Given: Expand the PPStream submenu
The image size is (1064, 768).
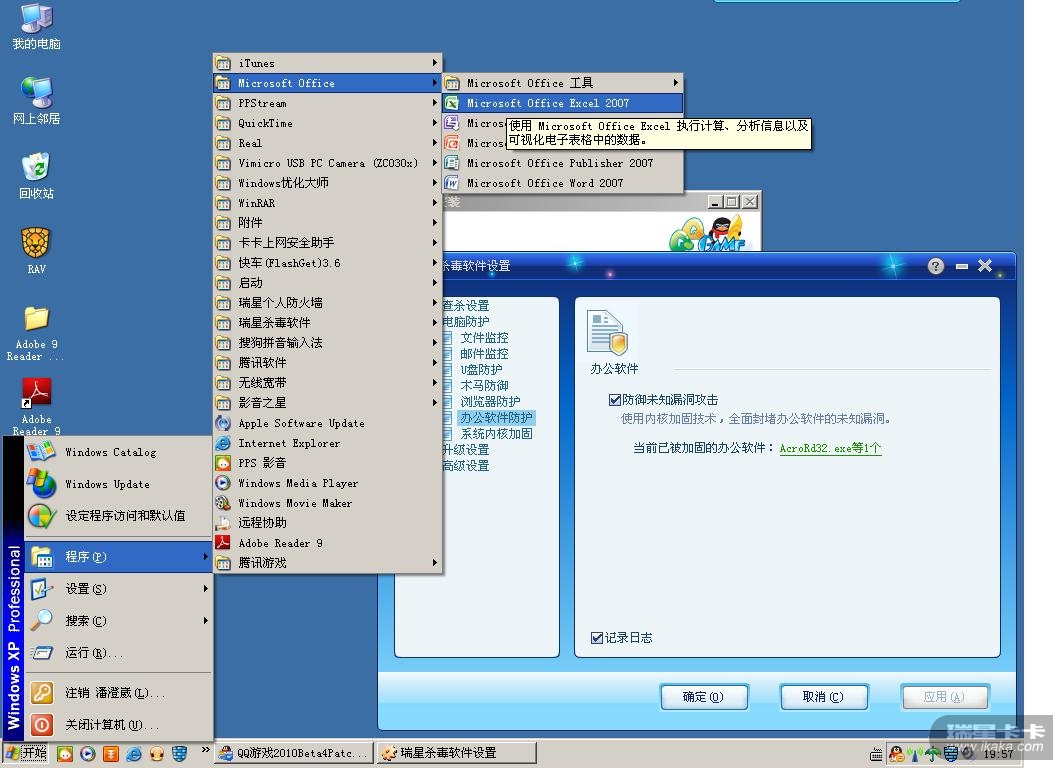Looking at the screenshot, I should 328,103.
